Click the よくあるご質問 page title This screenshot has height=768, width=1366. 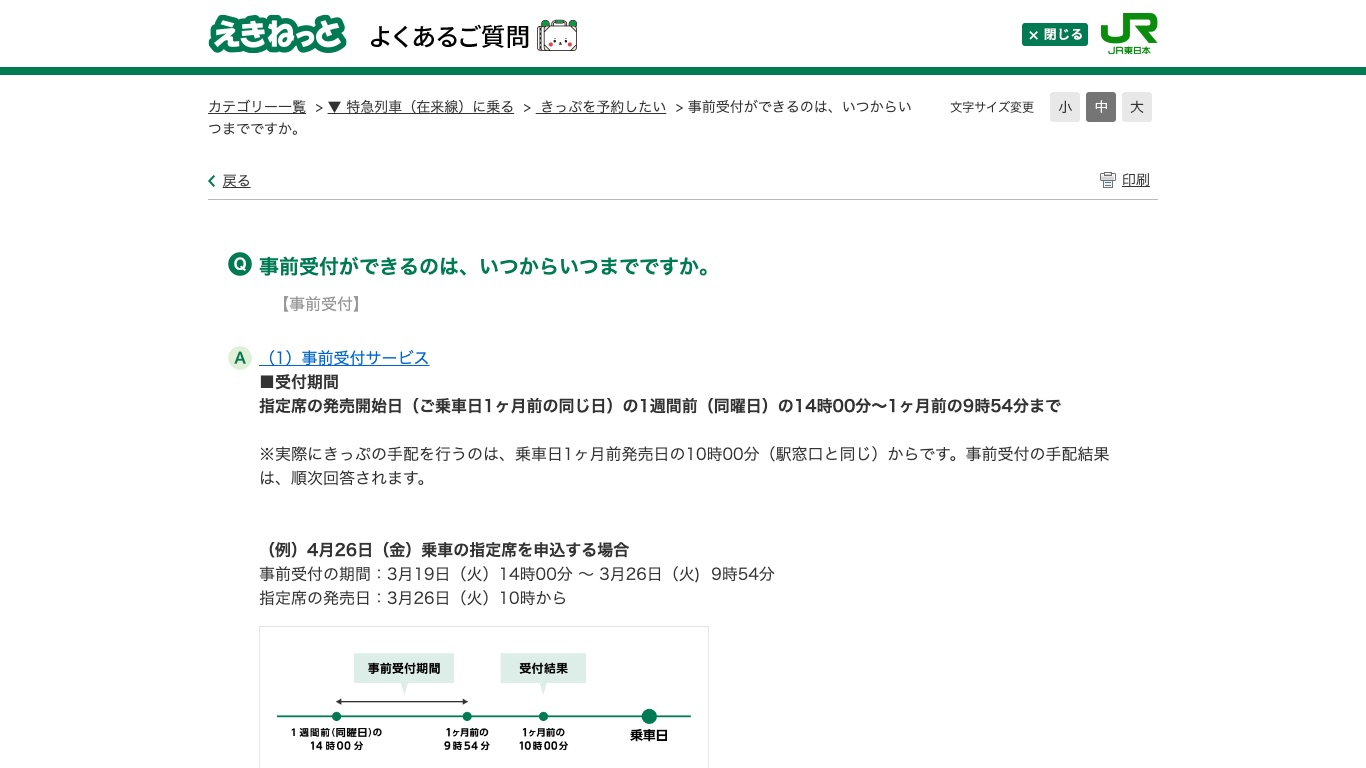click(449, 36)
